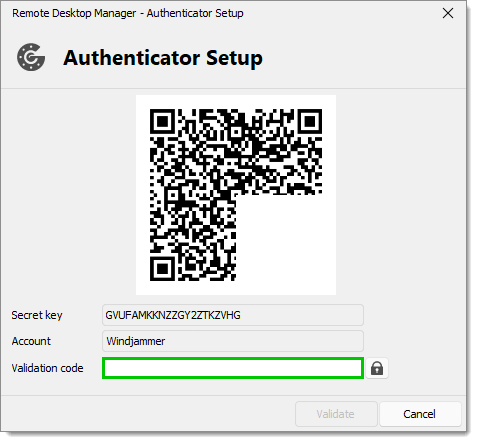This screenshot has width=477, height=442.
Task: Click the QR code image
Action: [236, 195]
